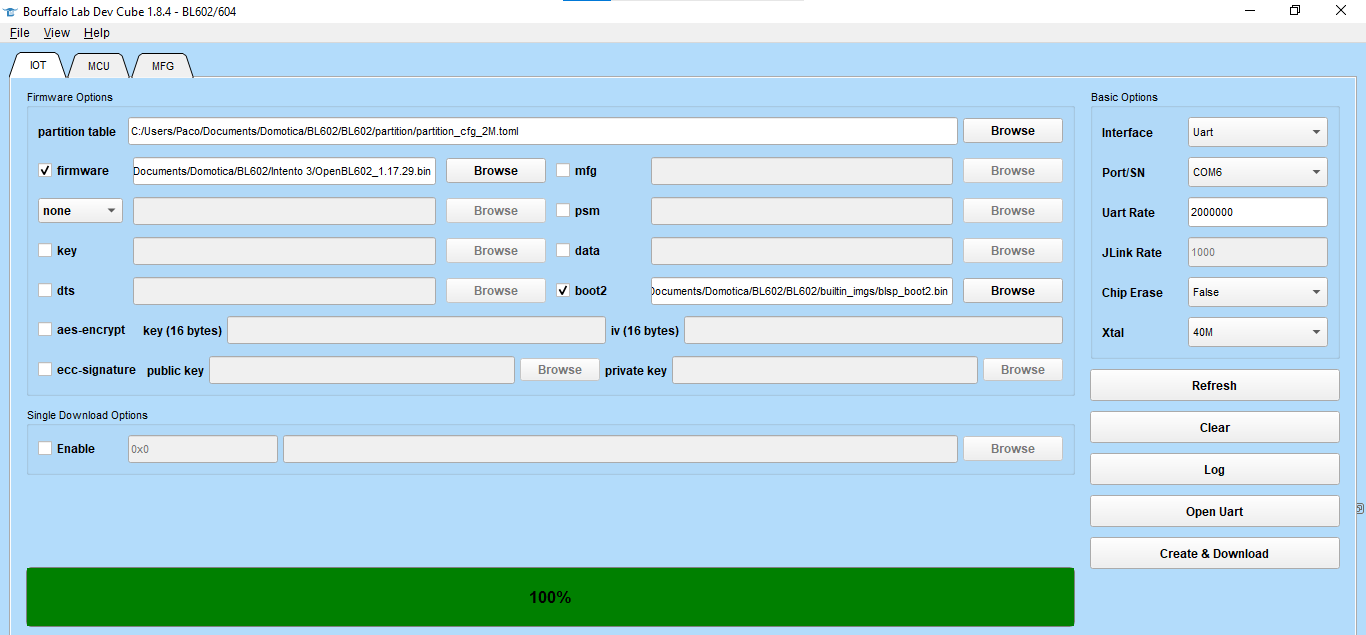Click the mfg path input field

pyautogui.click(x=802, y=171)
